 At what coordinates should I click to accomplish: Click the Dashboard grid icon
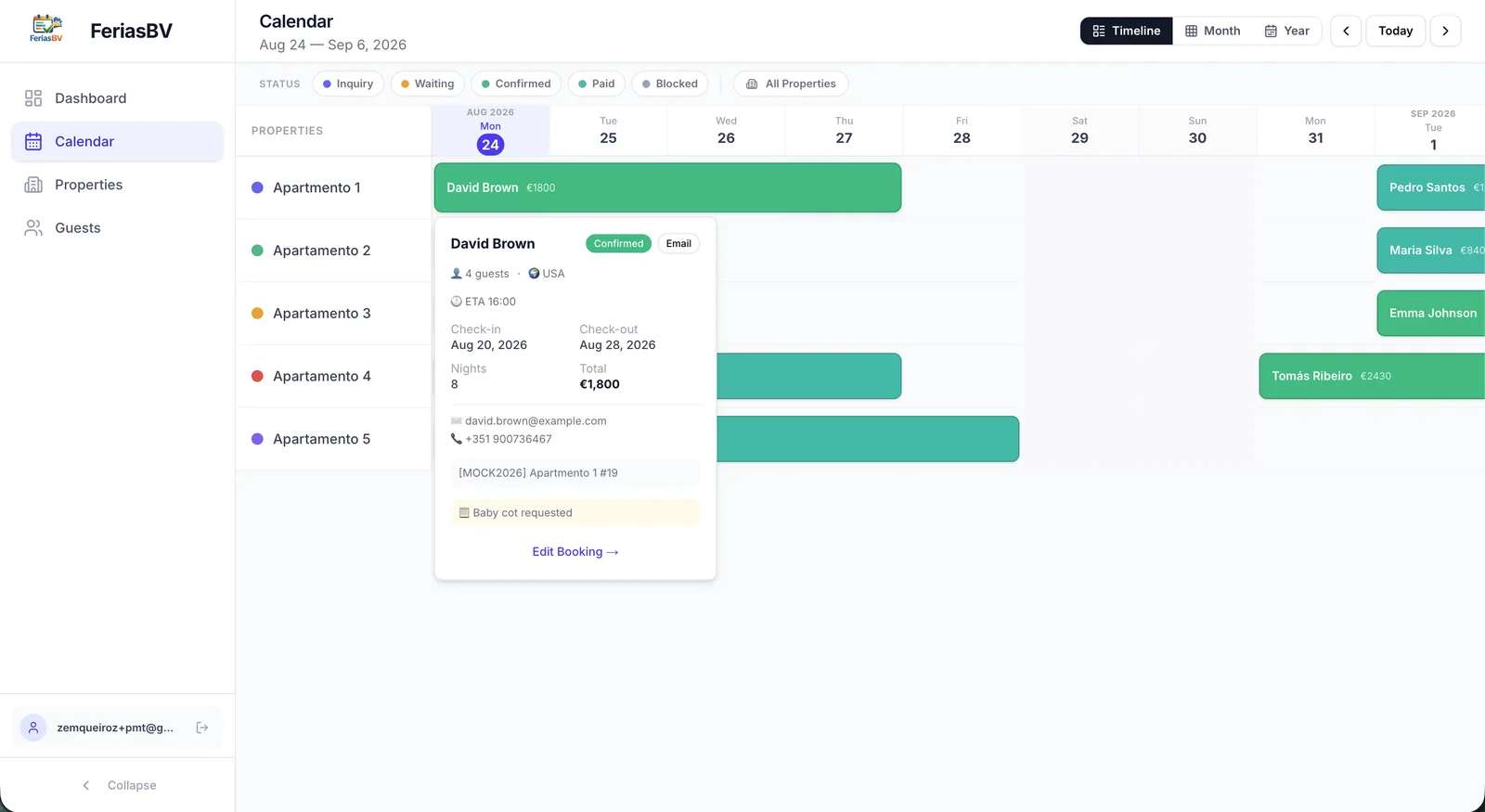[33, 98]
